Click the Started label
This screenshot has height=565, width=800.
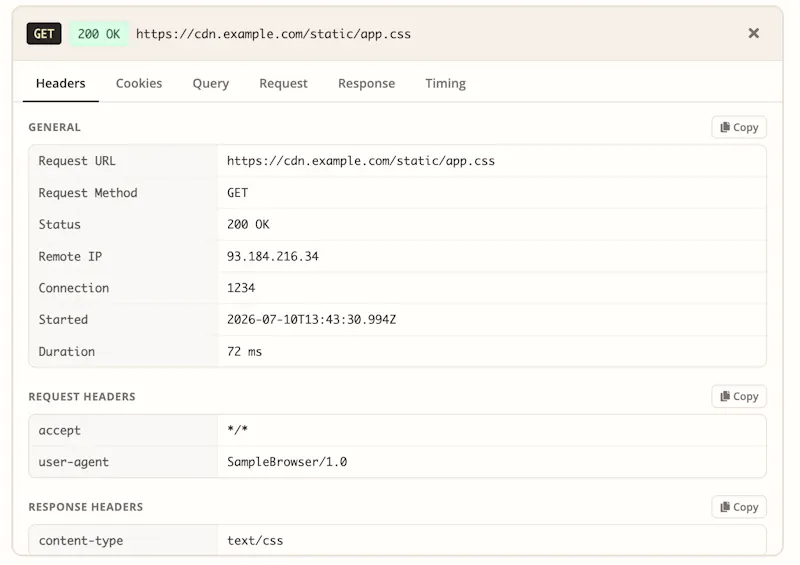(x=63, y=320)
